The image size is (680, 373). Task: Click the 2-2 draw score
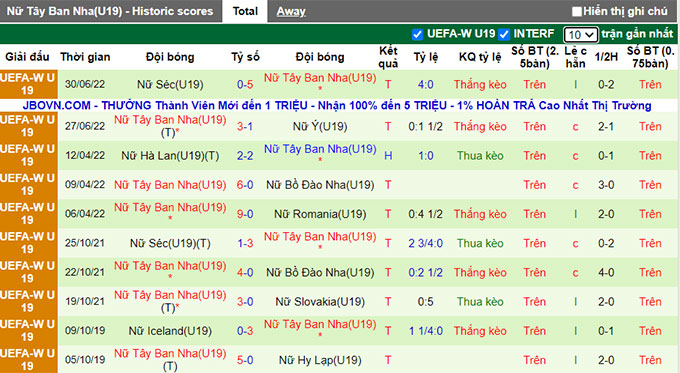245,156
